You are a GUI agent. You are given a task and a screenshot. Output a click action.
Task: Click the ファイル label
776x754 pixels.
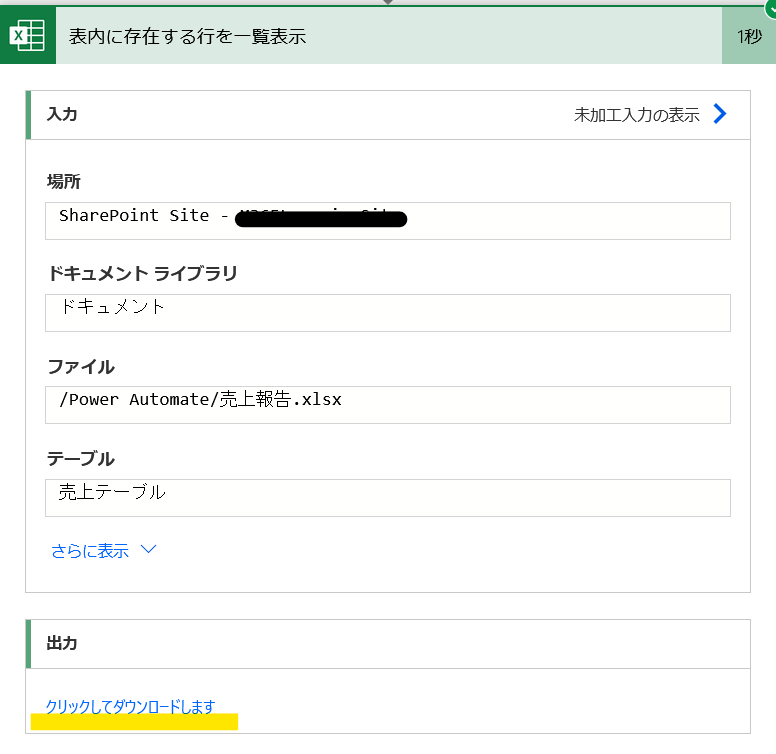pyautogui.click(x=81, y=367)
